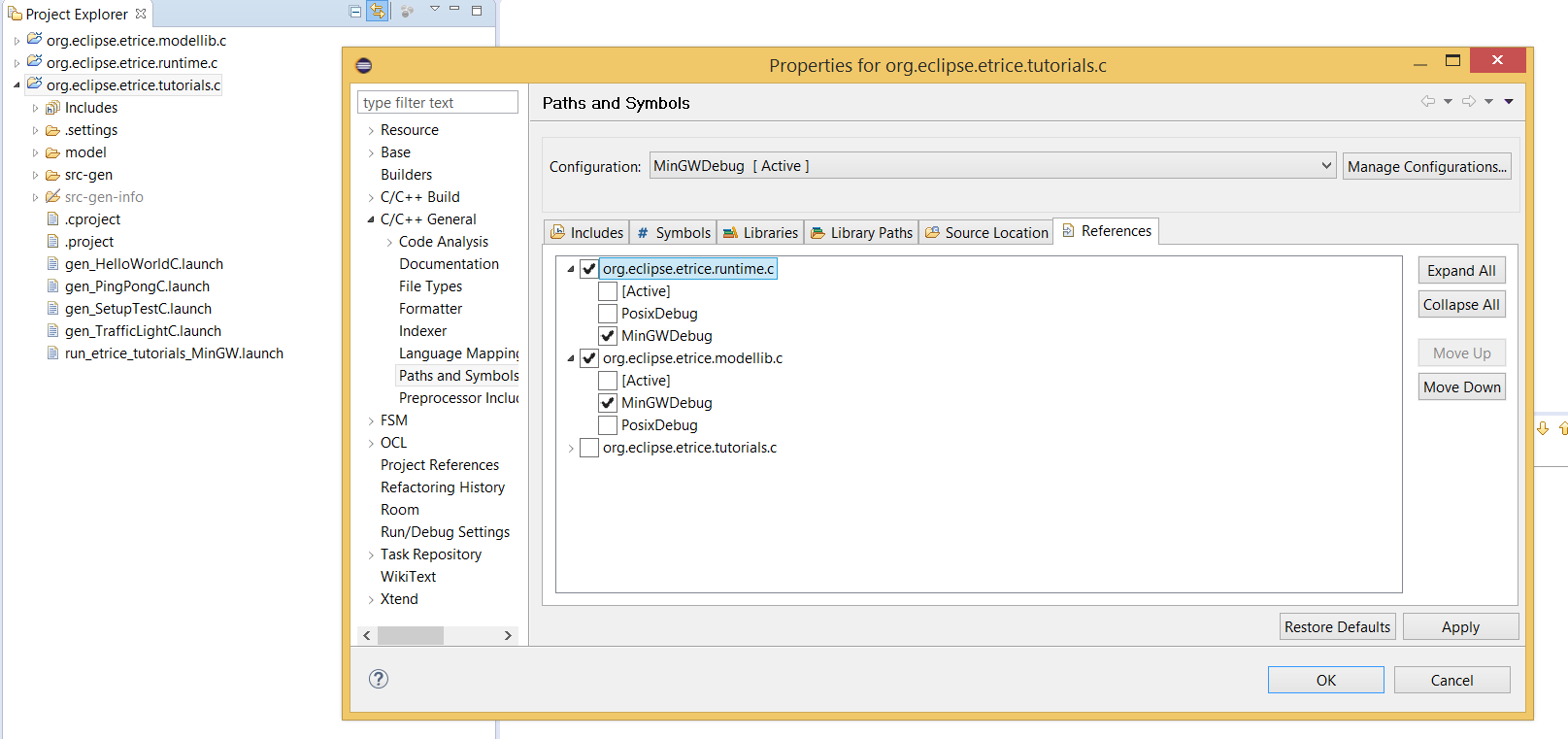Uncheck org.eclipse.etrice.modellib.c reference checkbox
This screenshot has width=1568, height=739.
589,358
